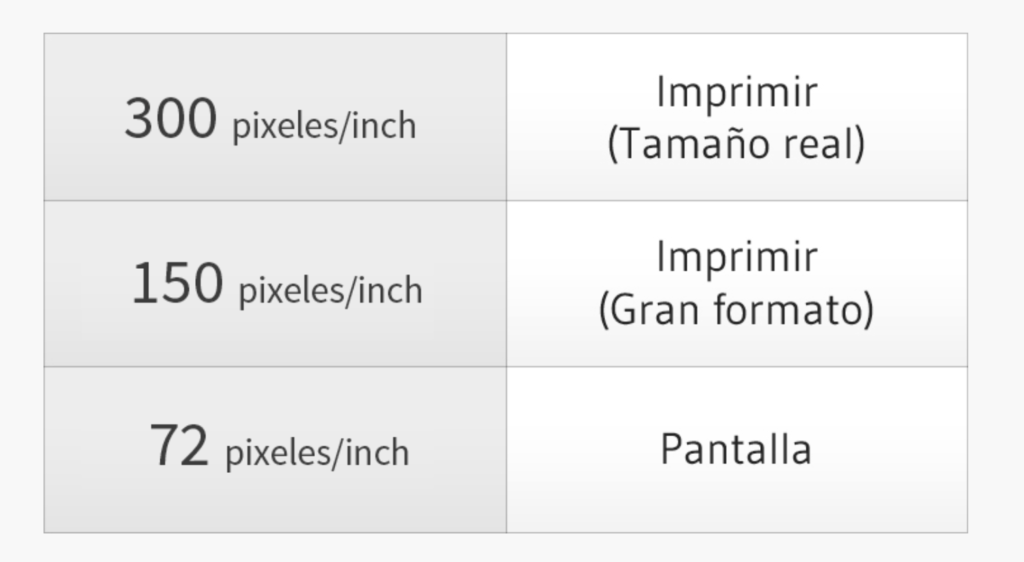
Task: Click the Imprimir (Gran formato) cell
Action: (x=736, y=283)
